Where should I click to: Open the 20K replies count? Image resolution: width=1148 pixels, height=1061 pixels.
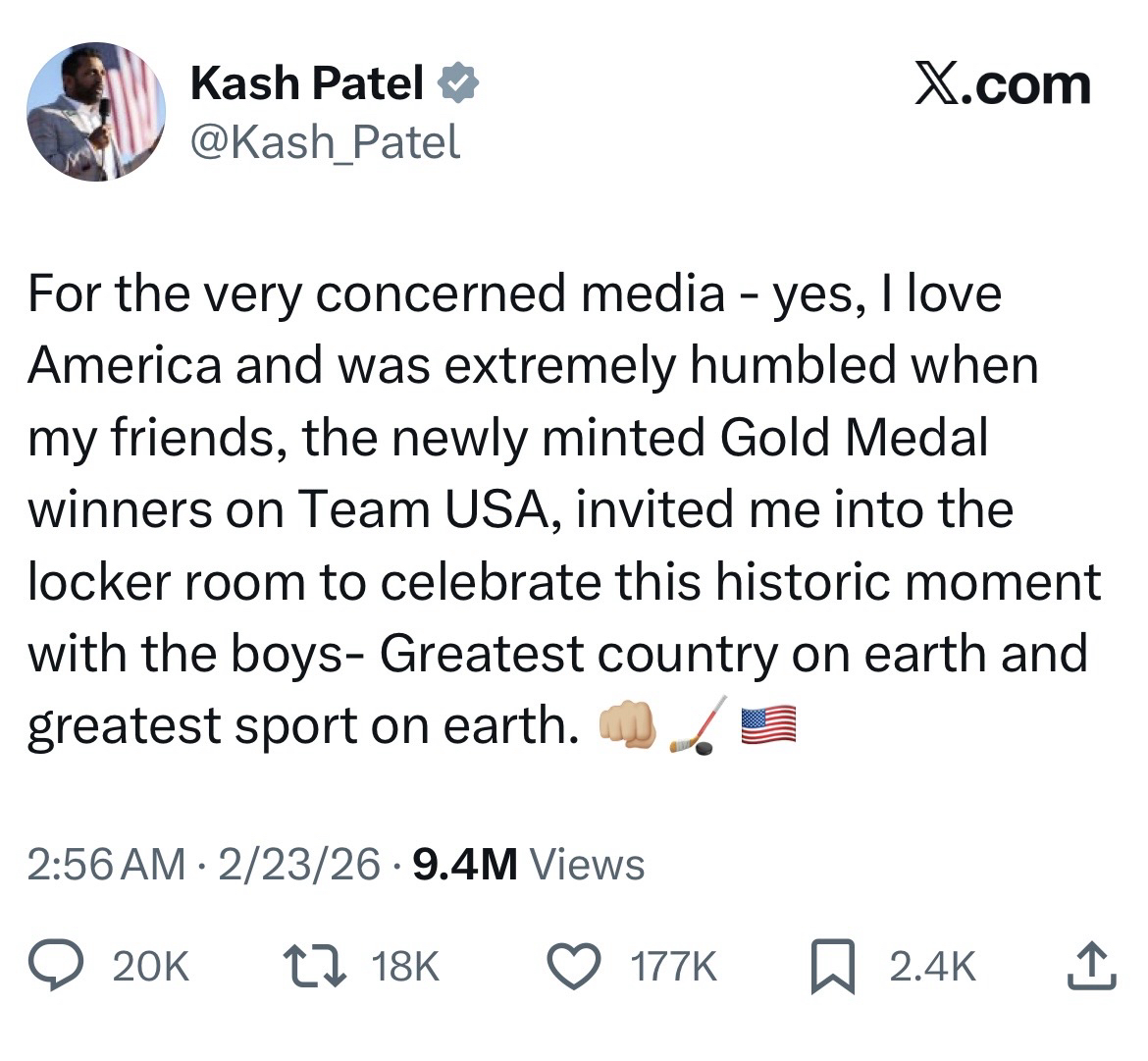[x=150, y=969]
